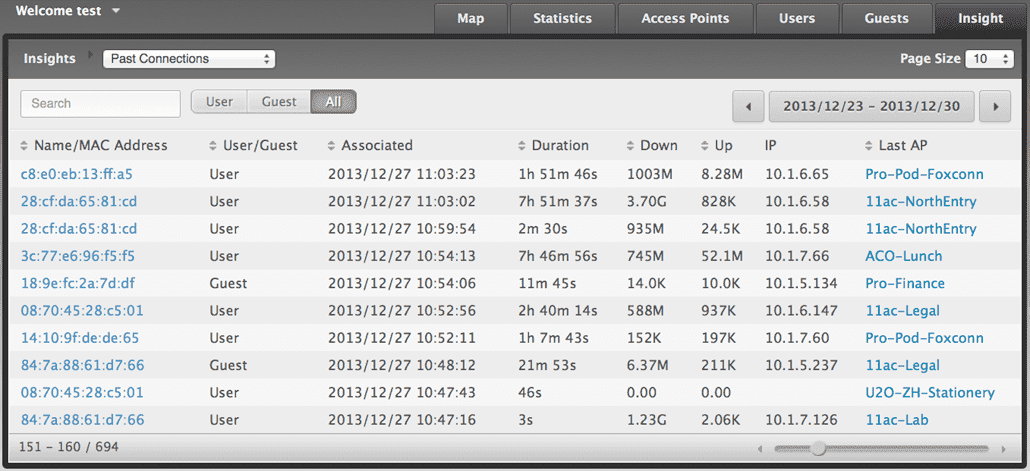This screenshot has width=1030, height=471.
Task: Switch to the Statistics tab
Action: (x=561, y=18)
